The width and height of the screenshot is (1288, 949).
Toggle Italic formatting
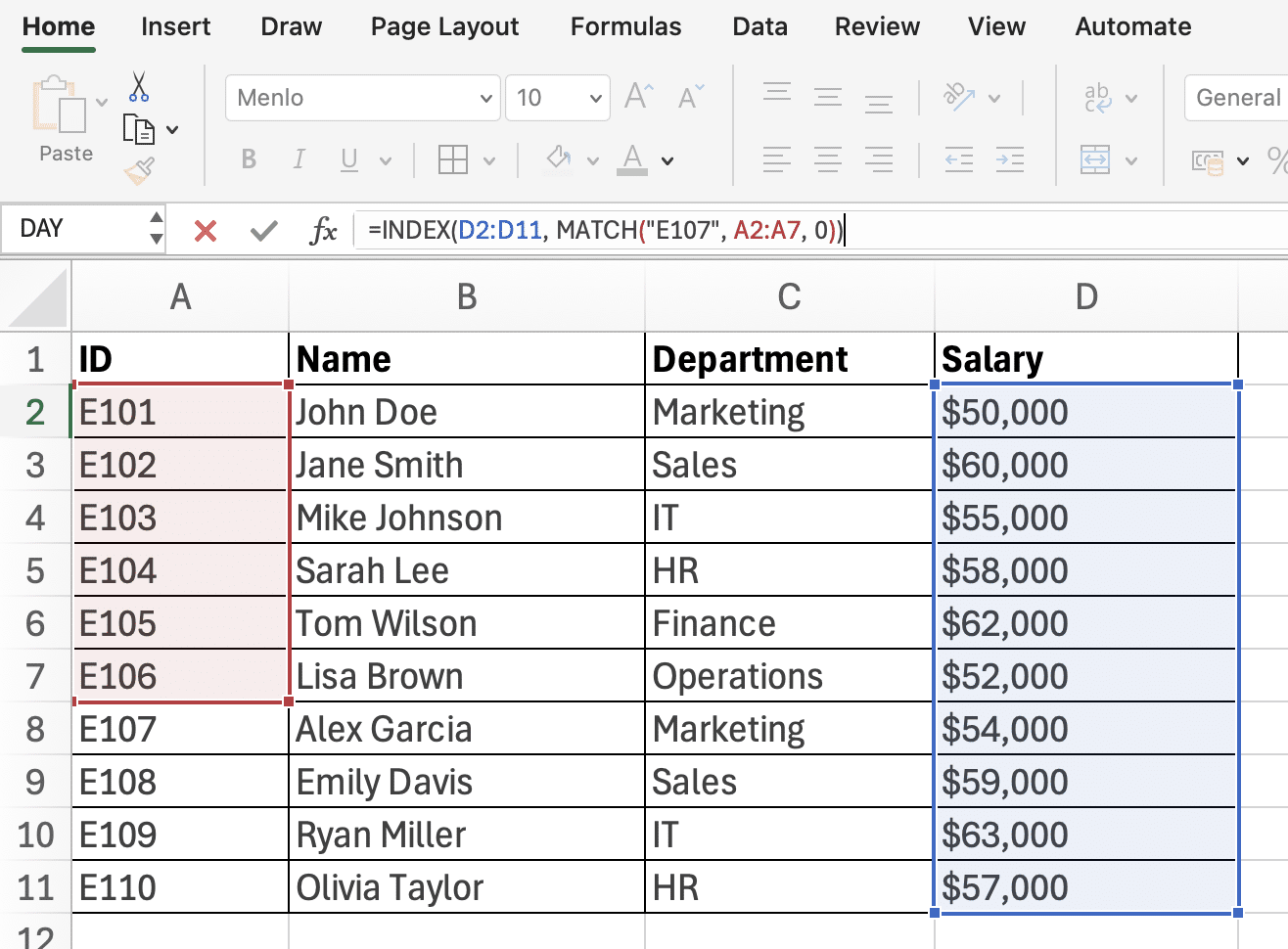(x=299, y=159)
